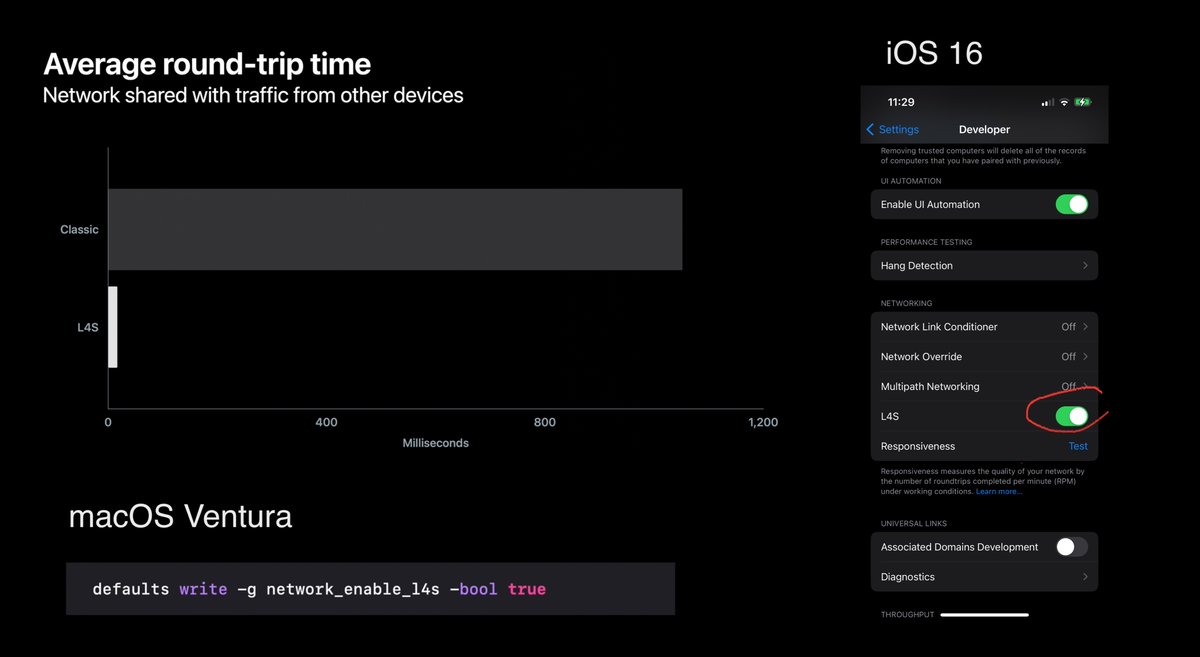Tap the charging battery icon
This screenshot has height=657, width=1200.
coord(1083,102)
